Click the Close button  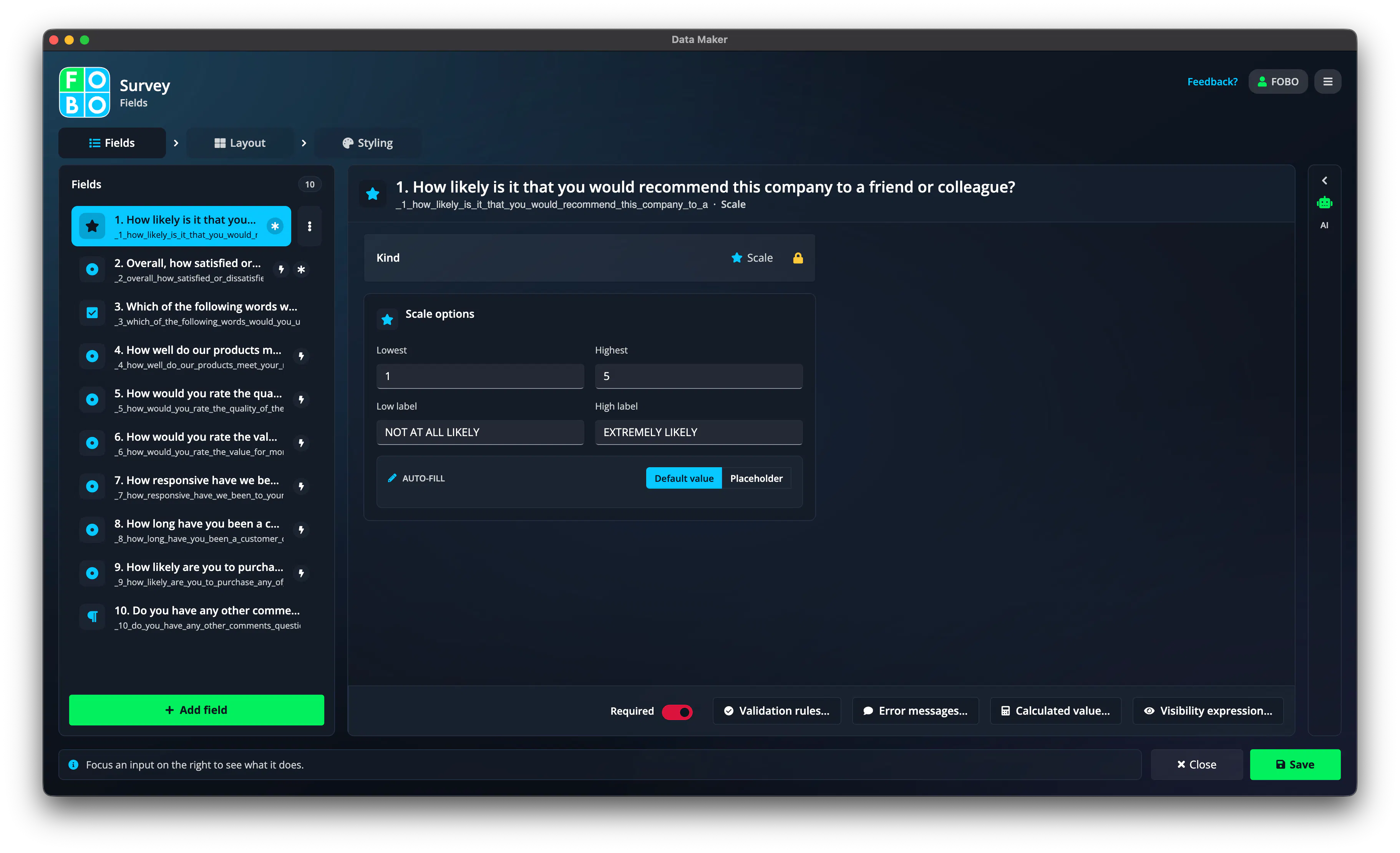pos(1197,765)
